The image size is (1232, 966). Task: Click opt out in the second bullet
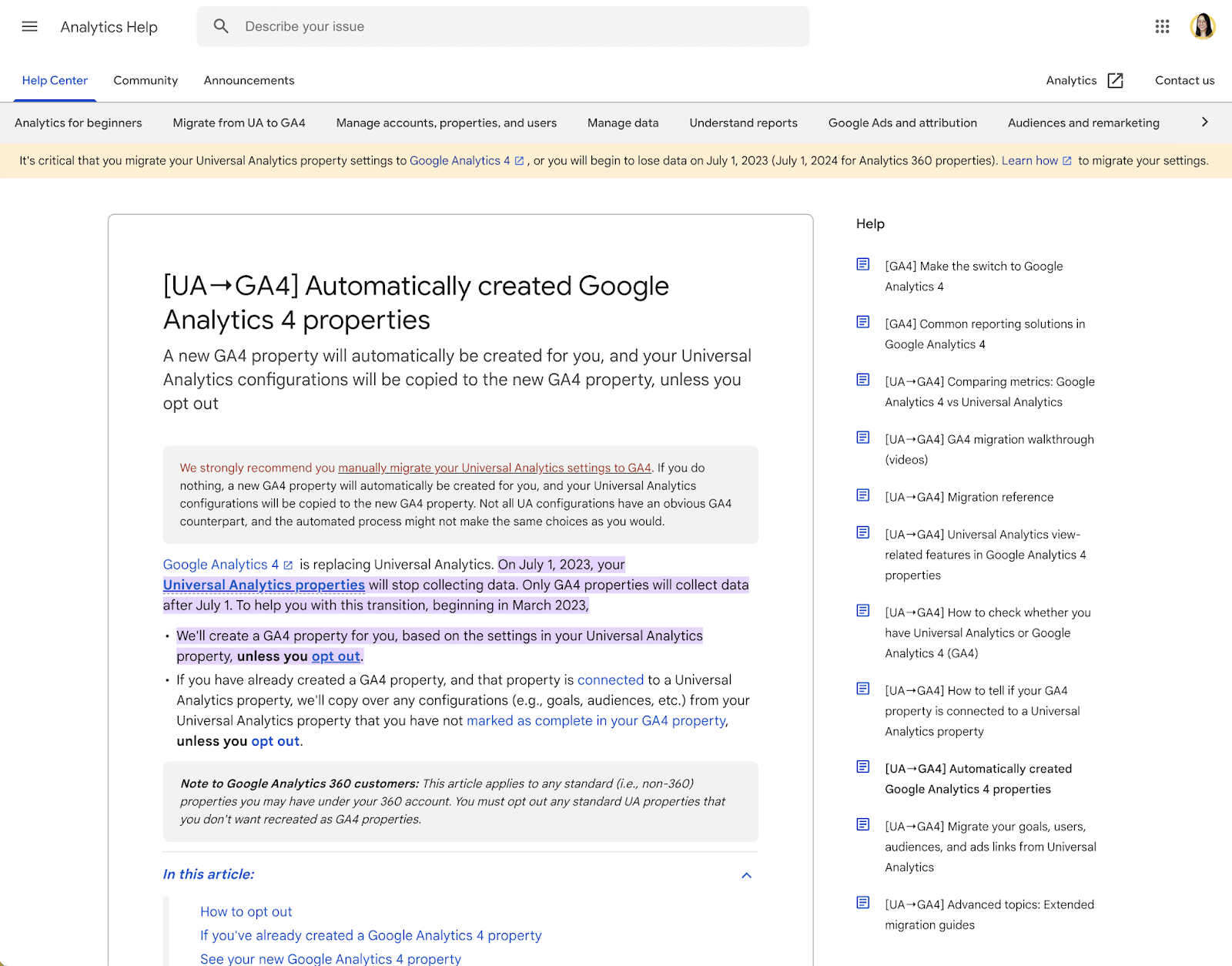(276, 741)
